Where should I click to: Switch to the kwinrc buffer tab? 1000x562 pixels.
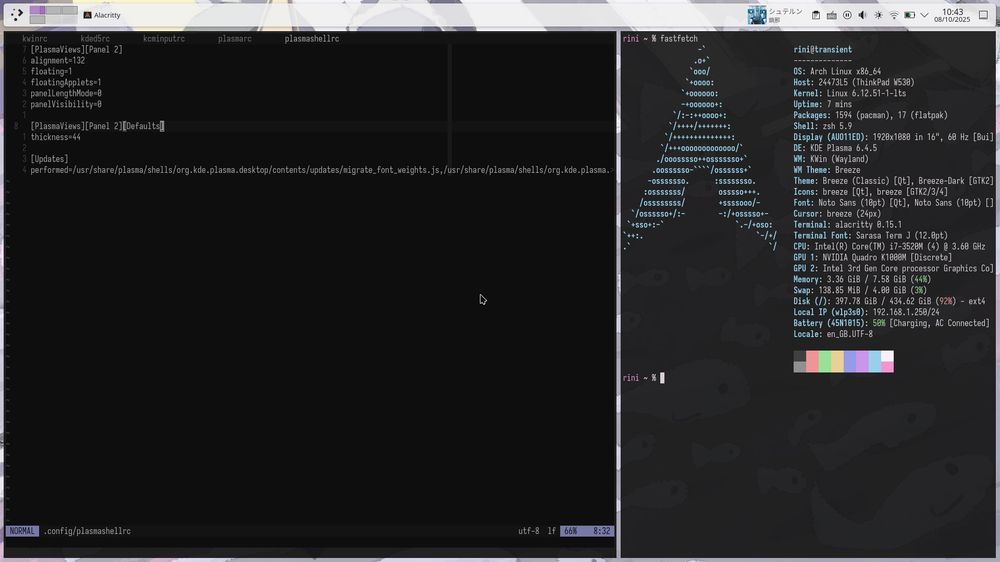pos(34,39)
